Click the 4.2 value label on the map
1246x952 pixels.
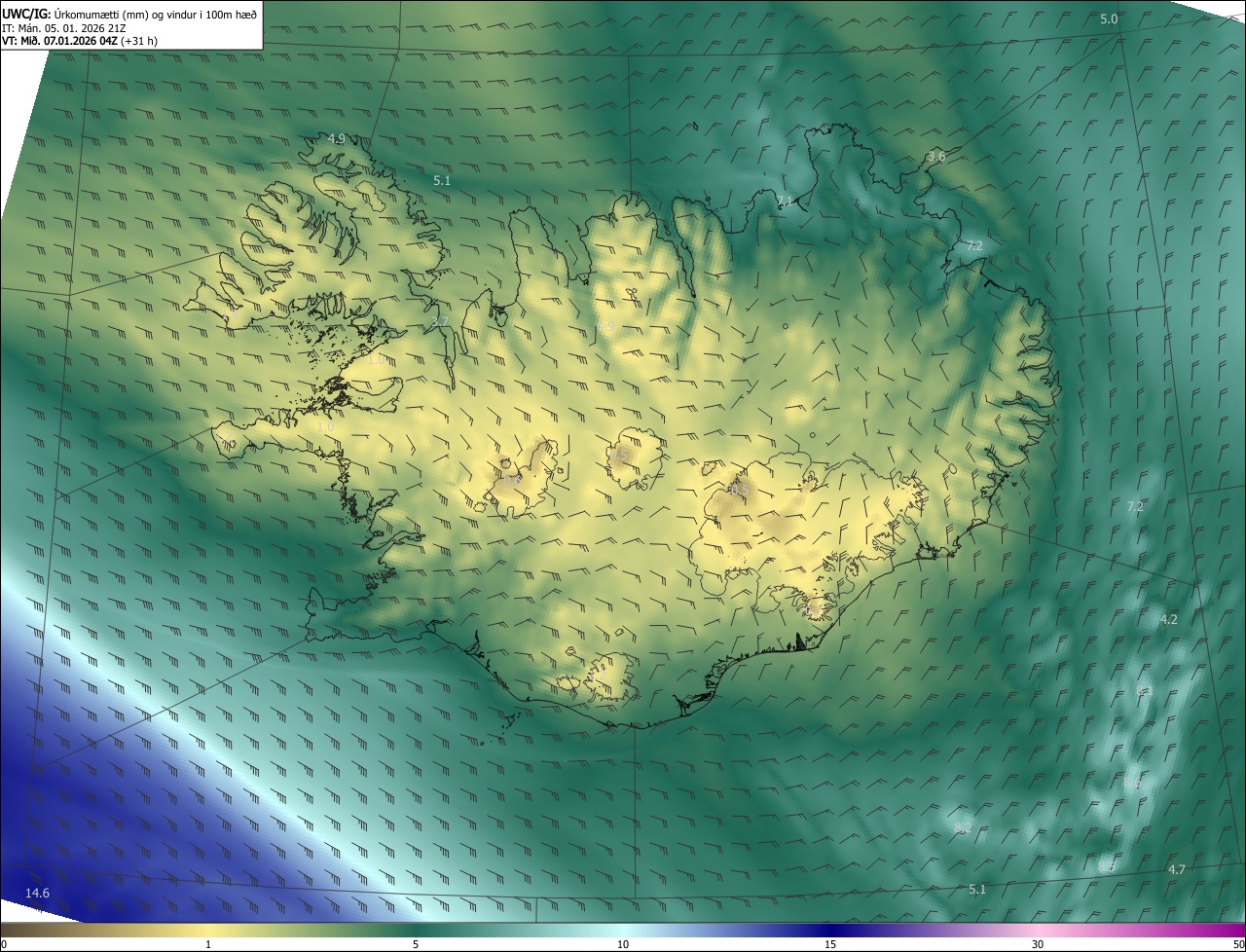coord(1168,619)
